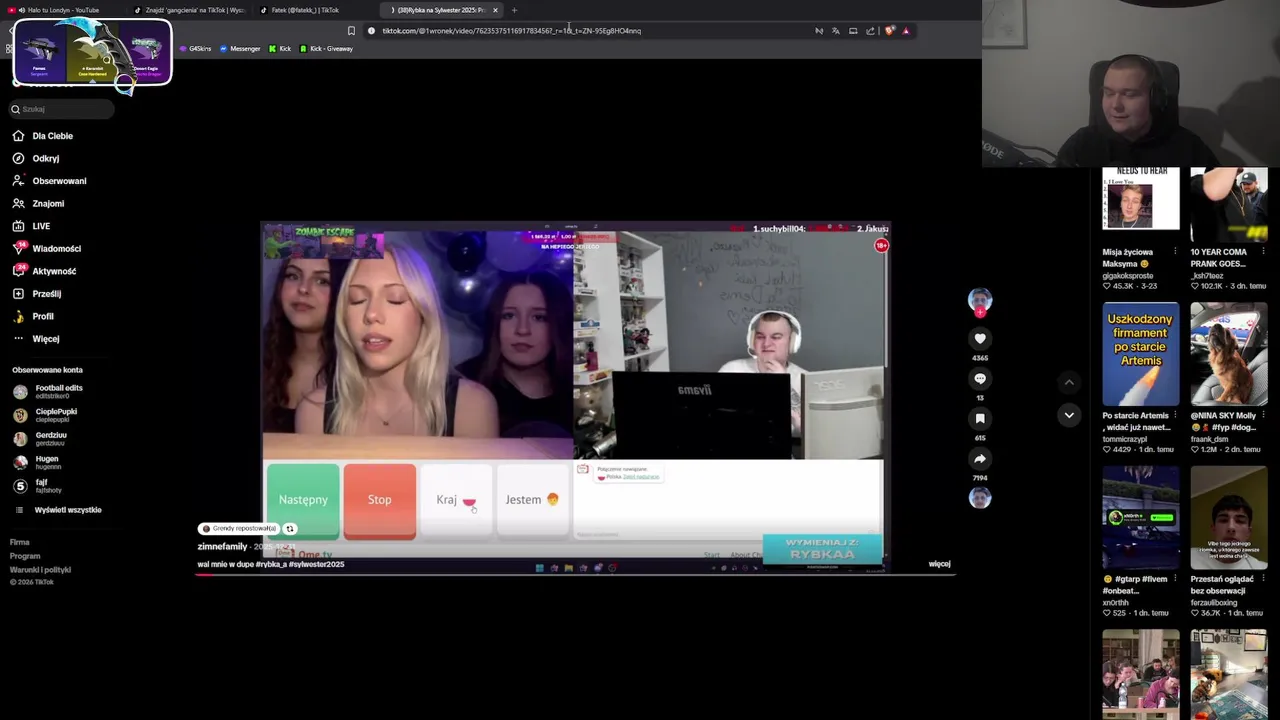
Task: Open the Messenger bookmark
Action: click(240, 49)
